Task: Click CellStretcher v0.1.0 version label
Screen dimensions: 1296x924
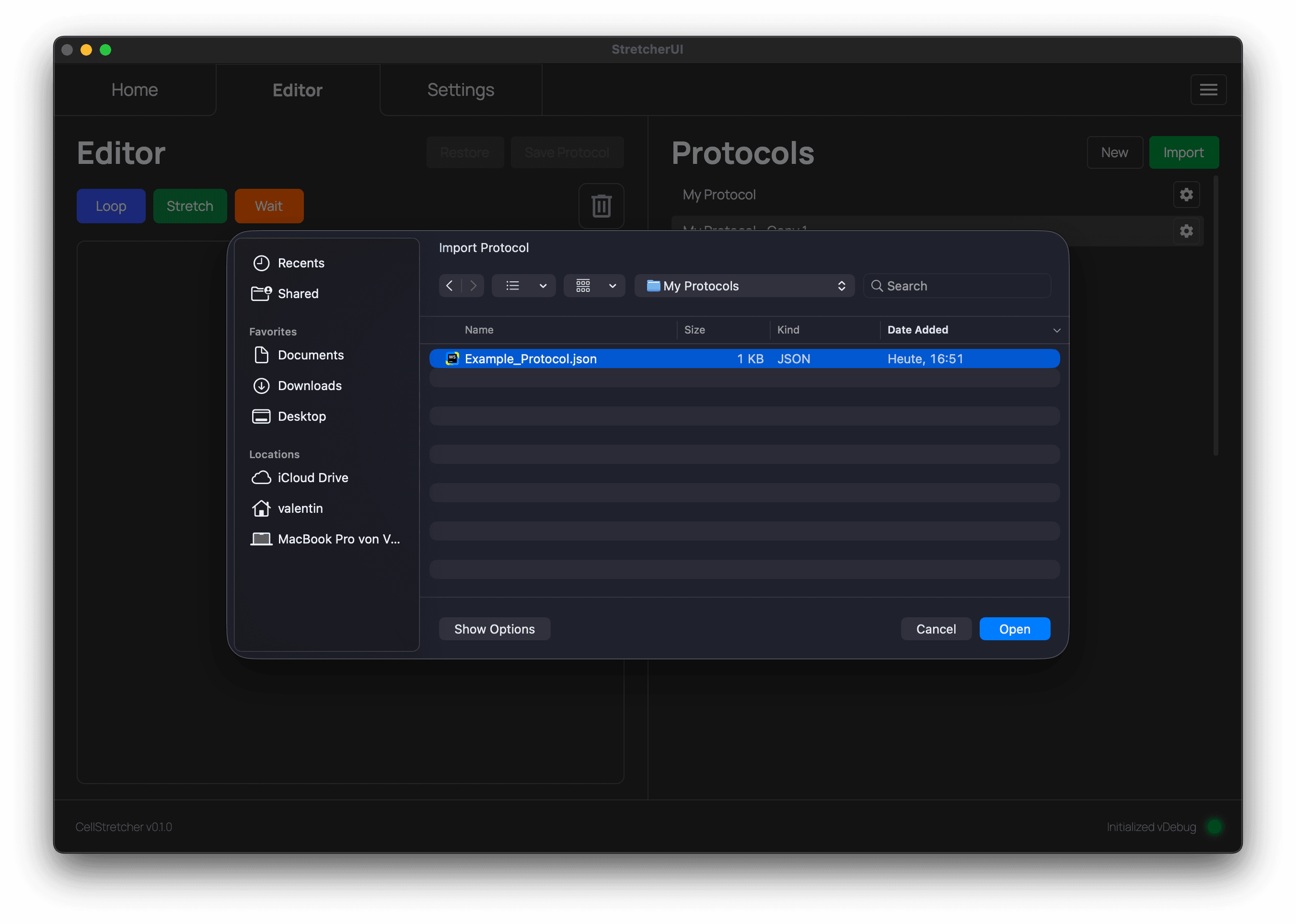Action: (124, 827)
